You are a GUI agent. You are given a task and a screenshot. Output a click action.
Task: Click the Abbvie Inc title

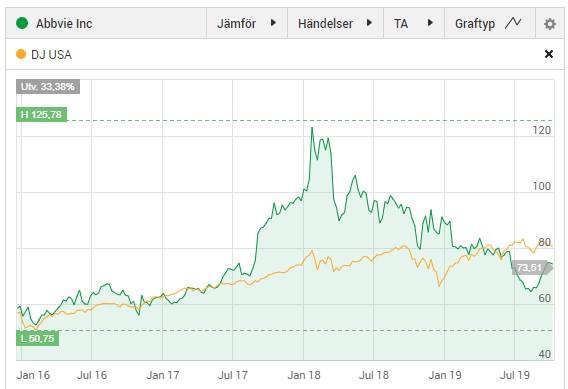(x=64, y=24)
